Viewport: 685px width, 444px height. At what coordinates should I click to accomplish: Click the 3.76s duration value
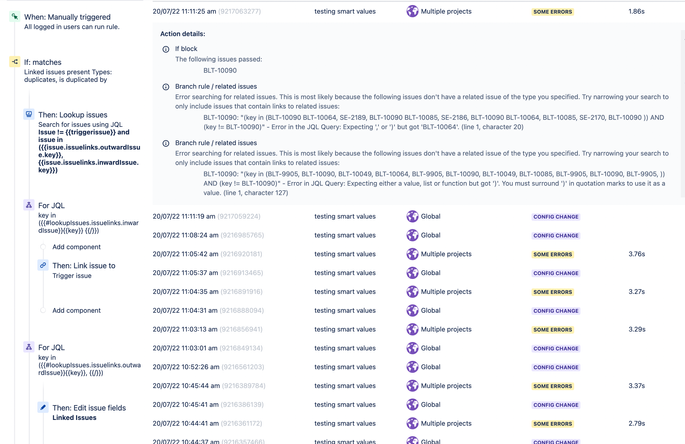click(637, 254)
